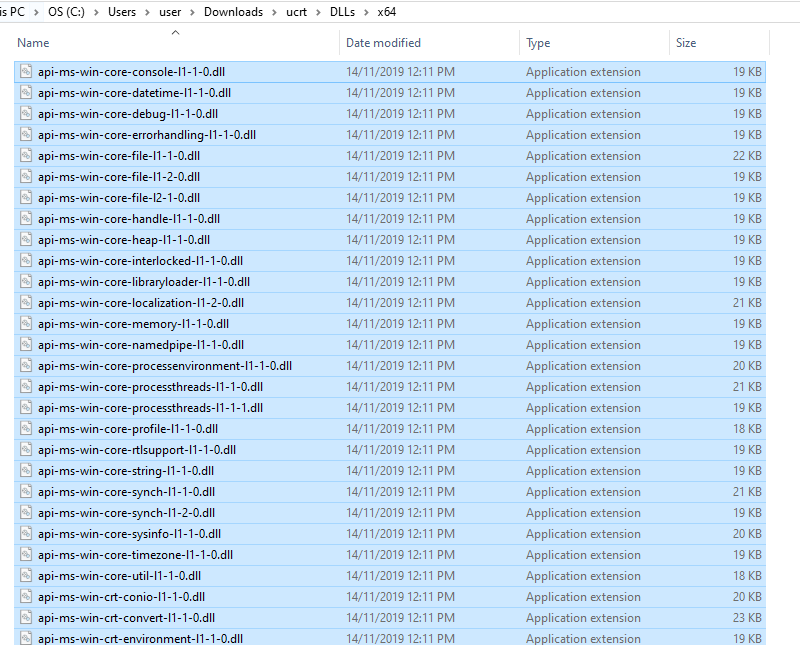Expand breadcrumb chevron after user folder
This screenshot has width=800, height=645.
(x=192, y=12)
